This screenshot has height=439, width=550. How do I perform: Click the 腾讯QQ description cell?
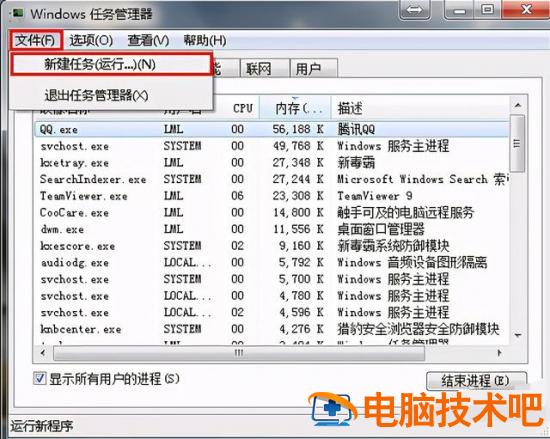(x=356, y=129)
